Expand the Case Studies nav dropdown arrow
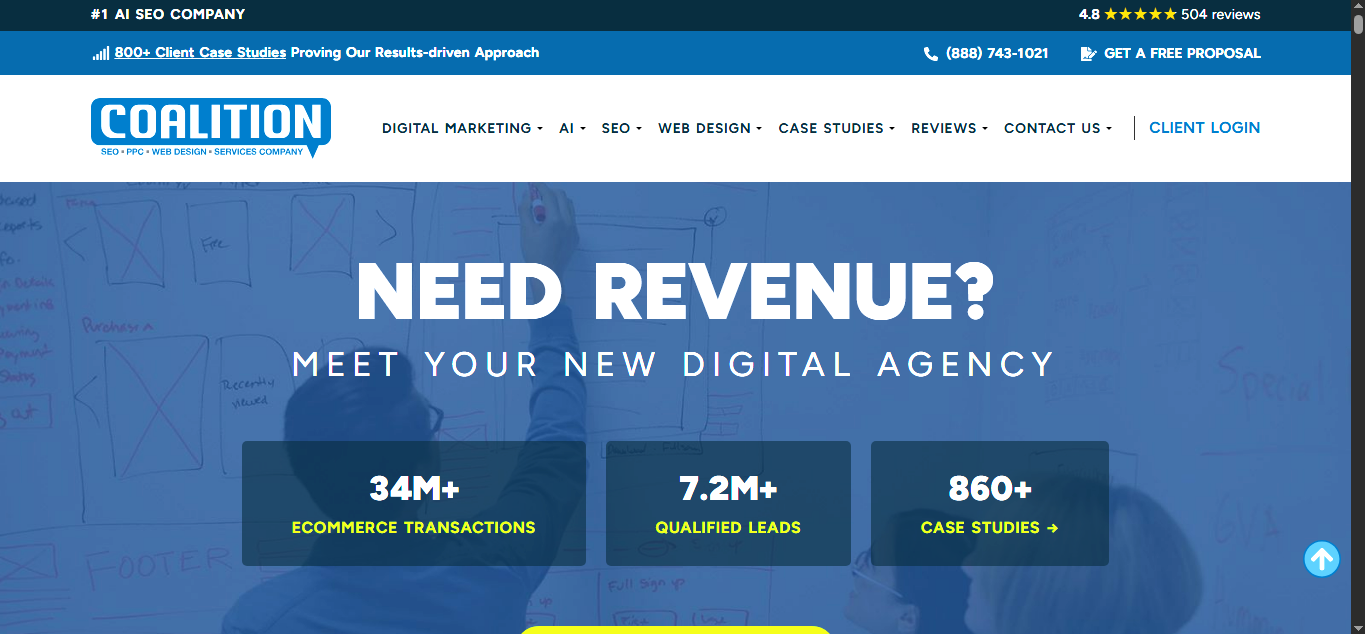The image size is (1365, 634). click(891, 129)
